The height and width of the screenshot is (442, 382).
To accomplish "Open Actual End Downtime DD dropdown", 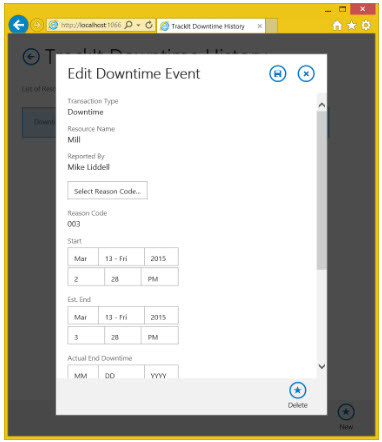I will tap(121, 372).
